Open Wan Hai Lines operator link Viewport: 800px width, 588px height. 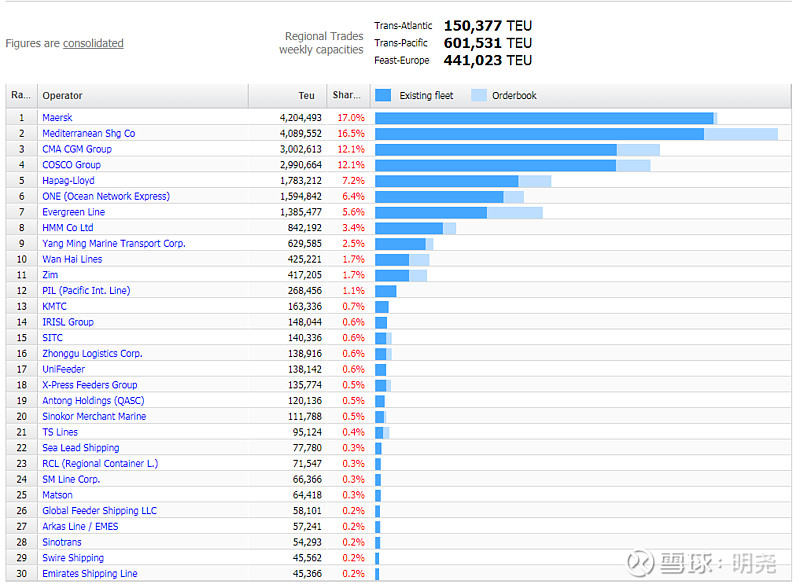coord(72,259)
